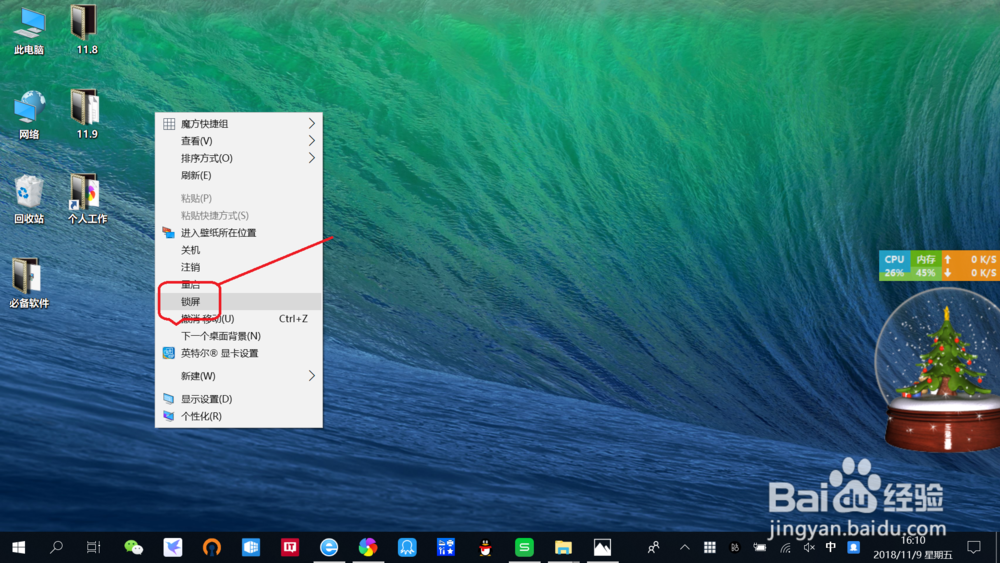Open the orange headphone app in taskbar

point(212,547)
